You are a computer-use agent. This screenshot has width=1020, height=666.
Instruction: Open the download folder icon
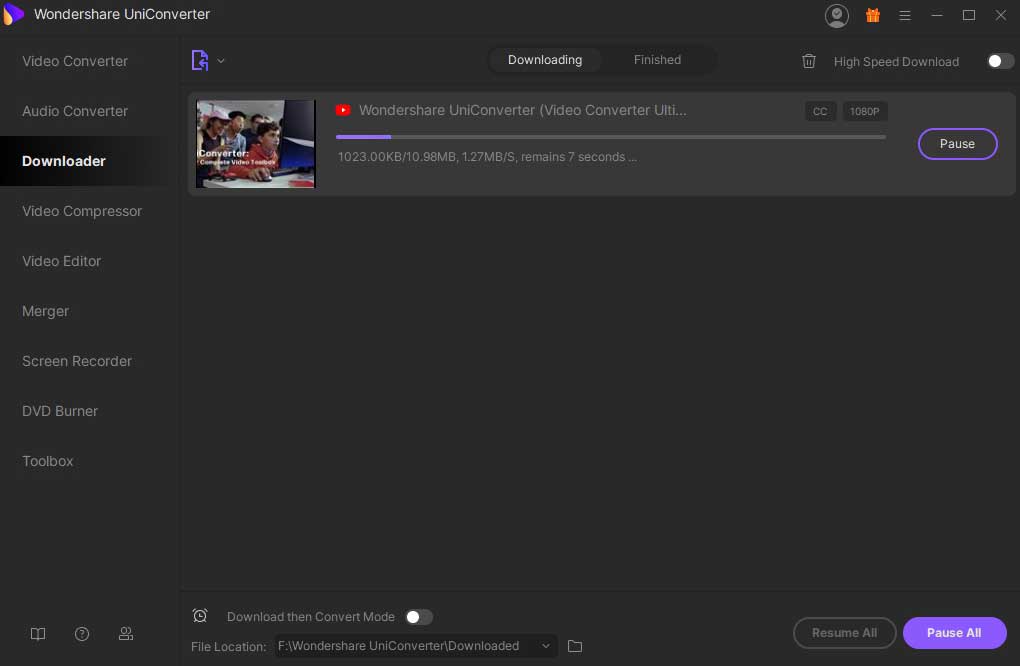click(575, 646)
